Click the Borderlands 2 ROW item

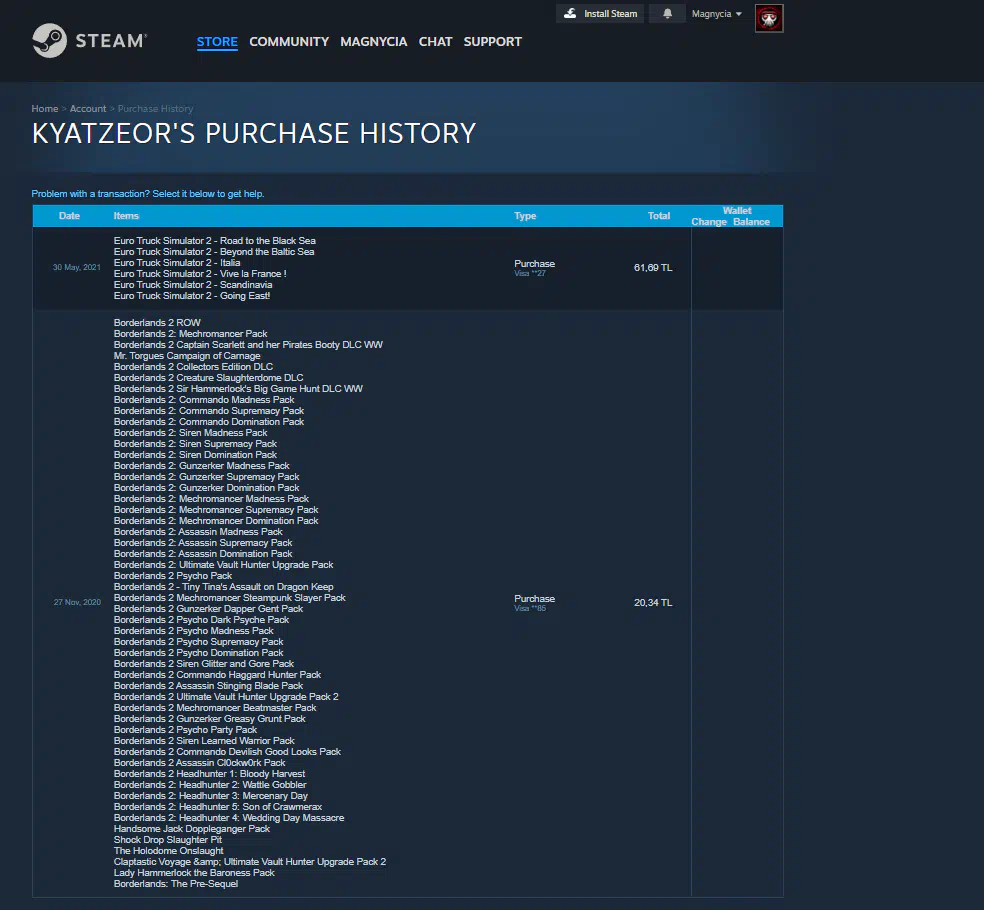coord(157,323)
